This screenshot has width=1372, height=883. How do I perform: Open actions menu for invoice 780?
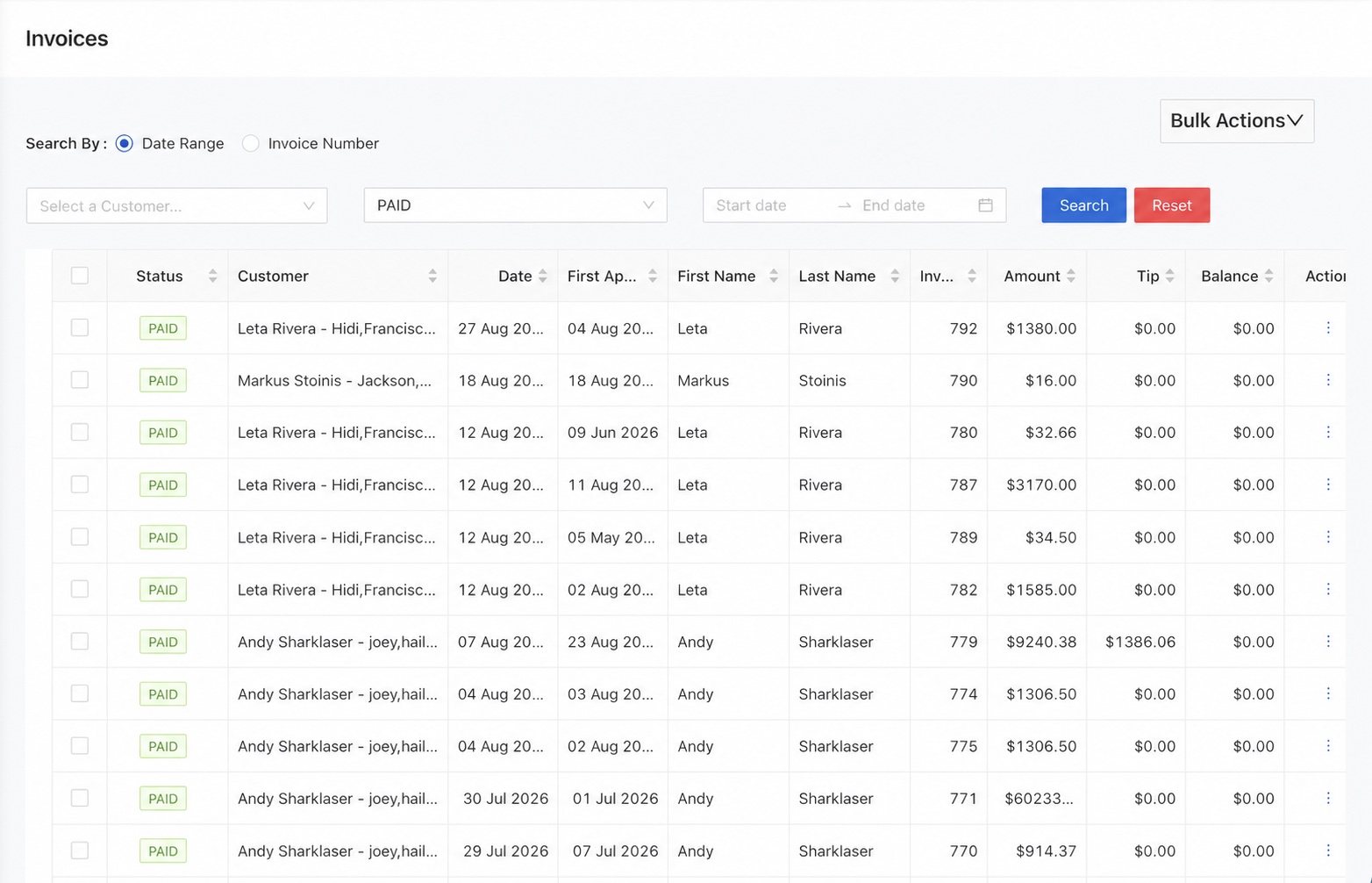click(x=1328, y=432)
